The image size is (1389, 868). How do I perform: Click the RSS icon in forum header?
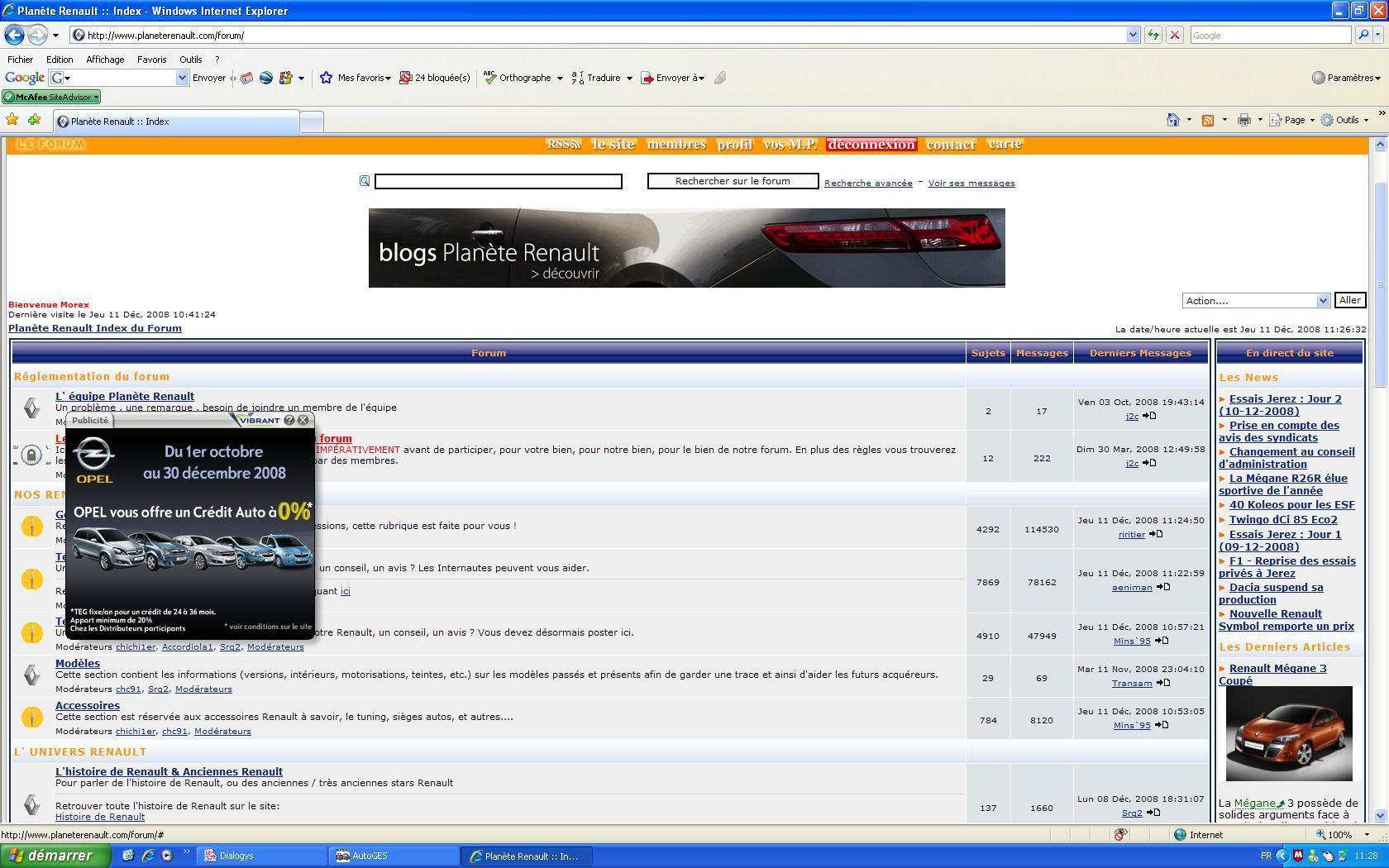[x=564, y=144]
